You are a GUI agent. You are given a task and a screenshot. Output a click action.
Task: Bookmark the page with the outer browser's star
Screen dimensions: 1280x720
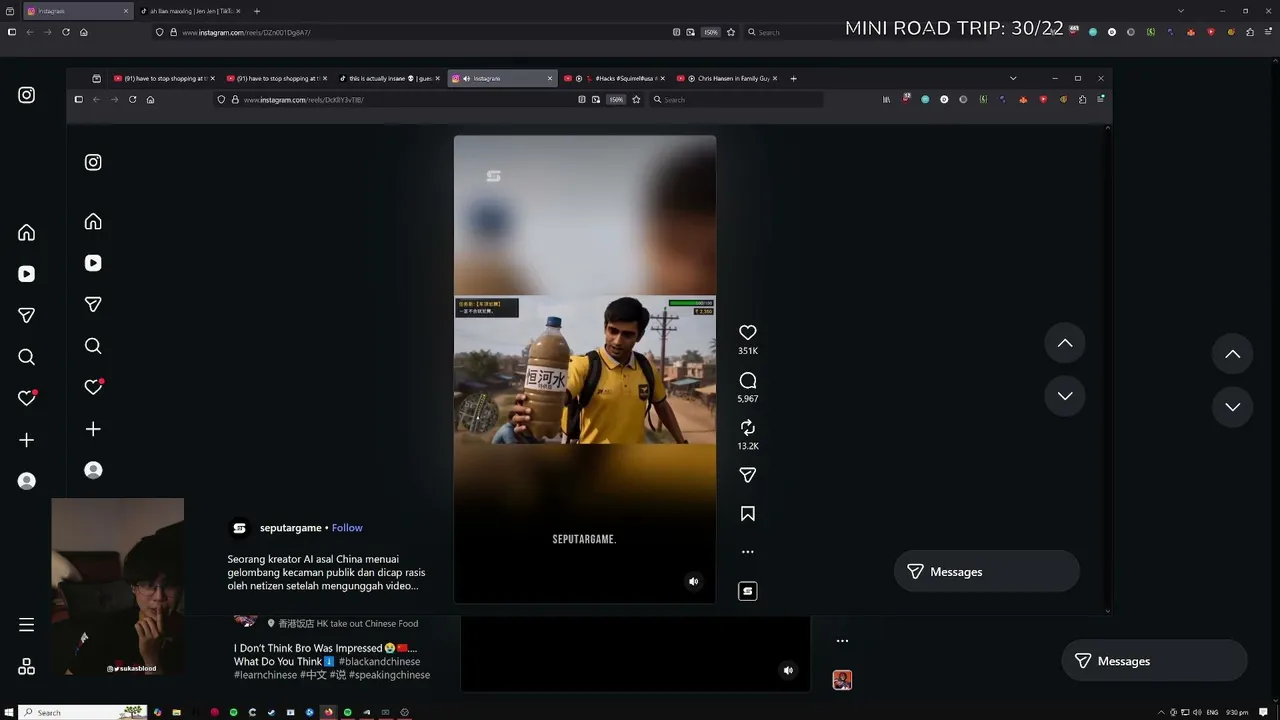click(731, 32)
